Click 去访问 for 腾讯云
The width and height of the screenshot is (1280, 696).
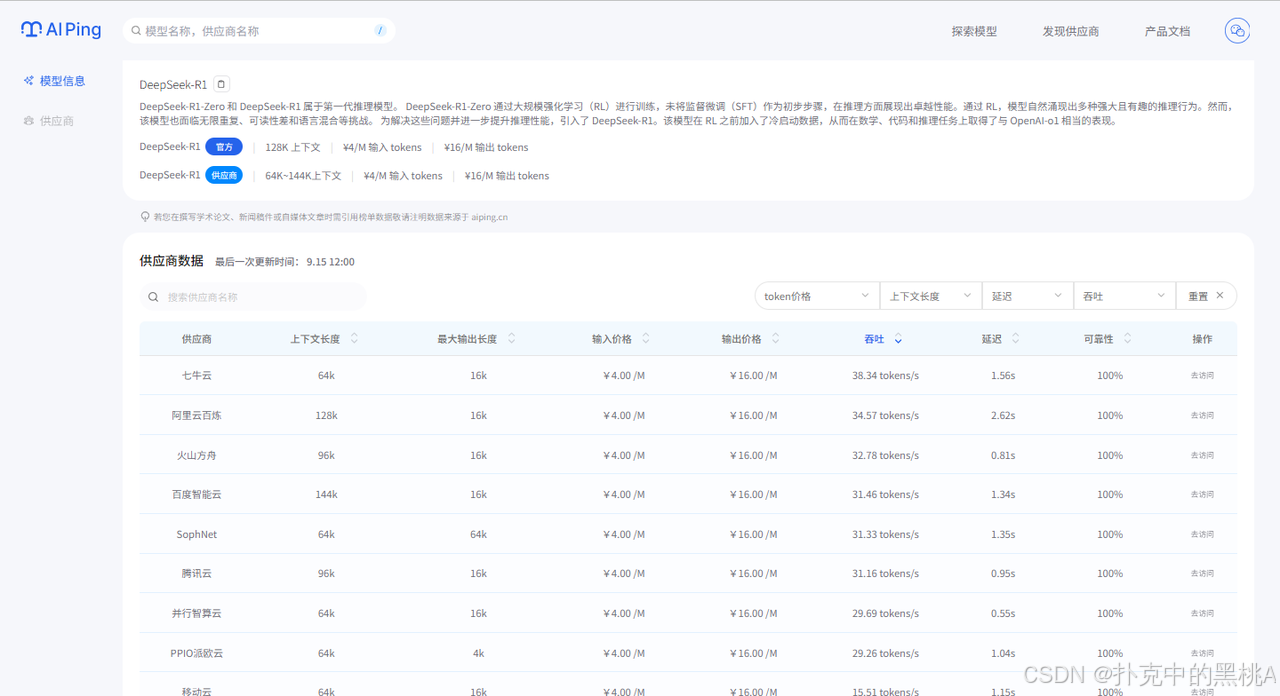tap(1202, 574)
